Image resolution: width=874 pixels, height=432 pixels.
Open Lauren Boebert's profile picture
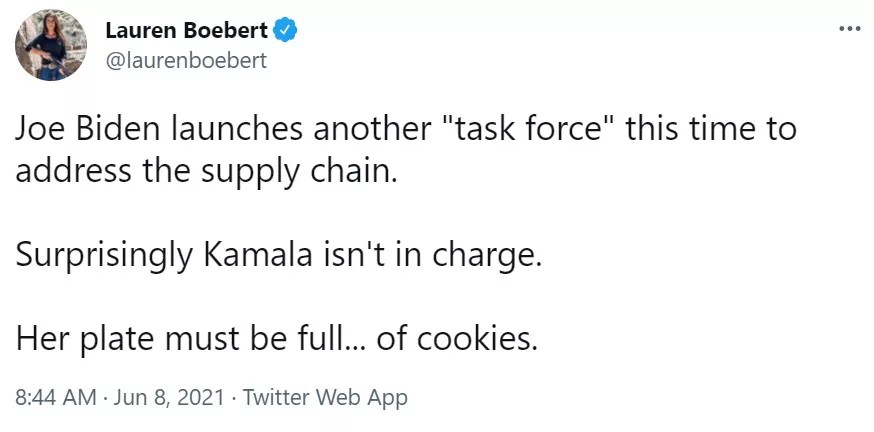(x=50, y=45)
